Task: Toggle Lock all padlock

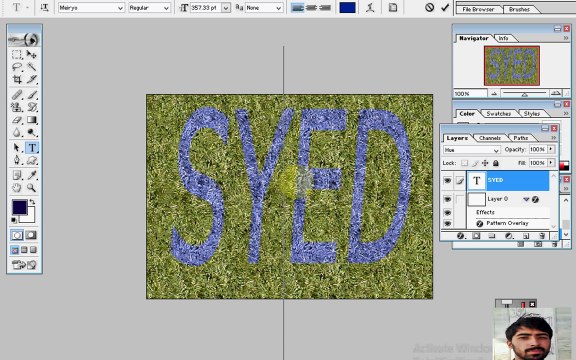Action: pyautogui.click(x=496, y=163)
